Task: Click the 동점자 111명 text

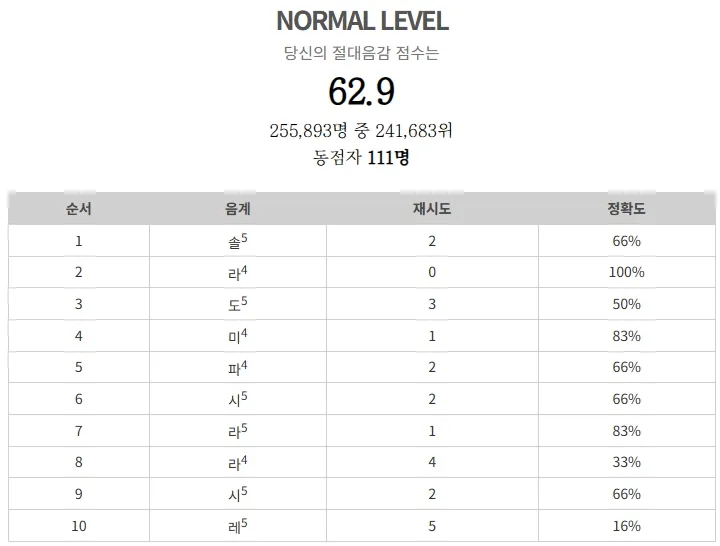Action: click(x=361, y=157)
